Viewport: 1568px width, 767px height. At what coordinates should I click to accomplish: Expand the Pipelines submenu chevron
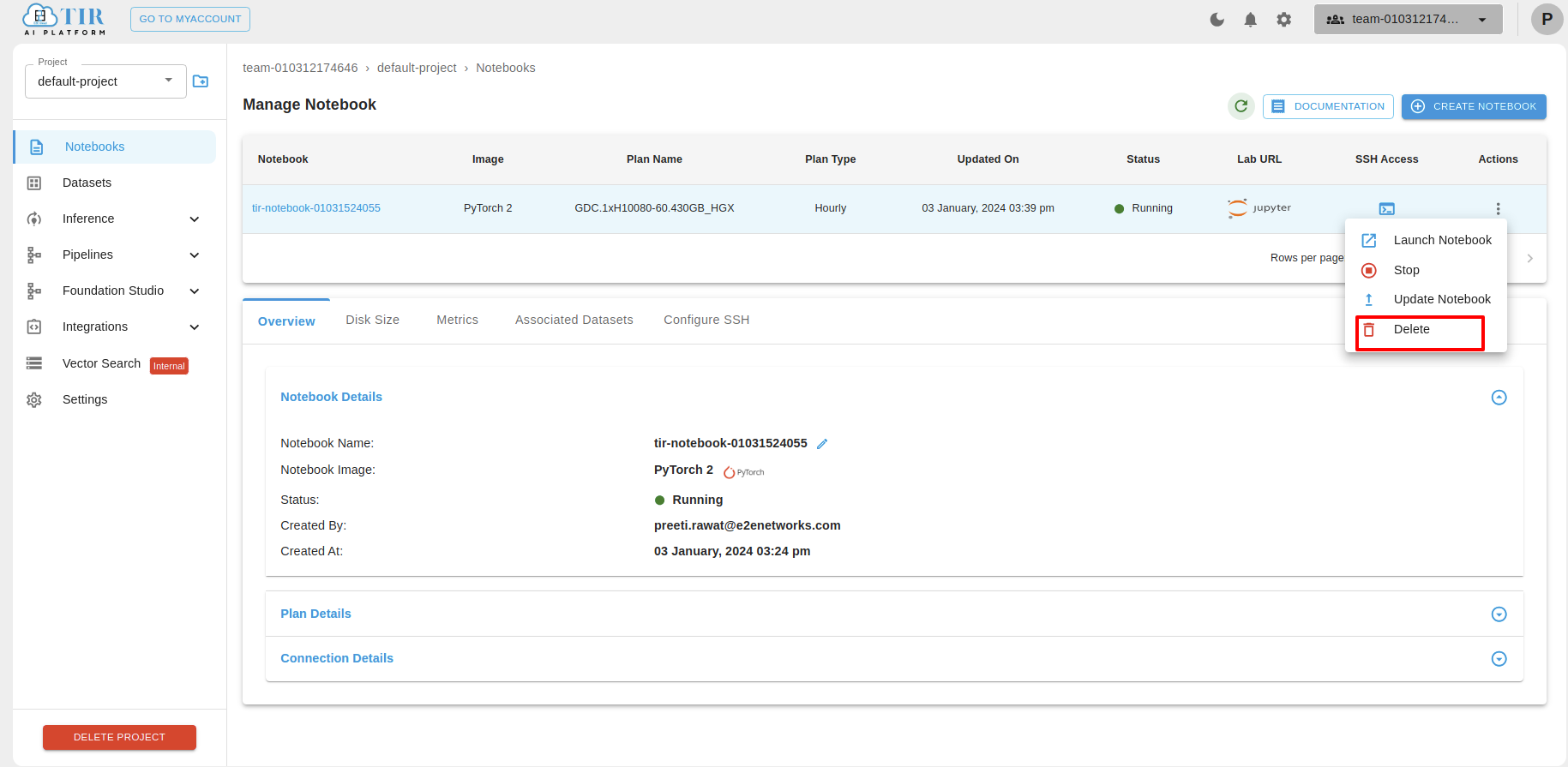coord(195,255)
